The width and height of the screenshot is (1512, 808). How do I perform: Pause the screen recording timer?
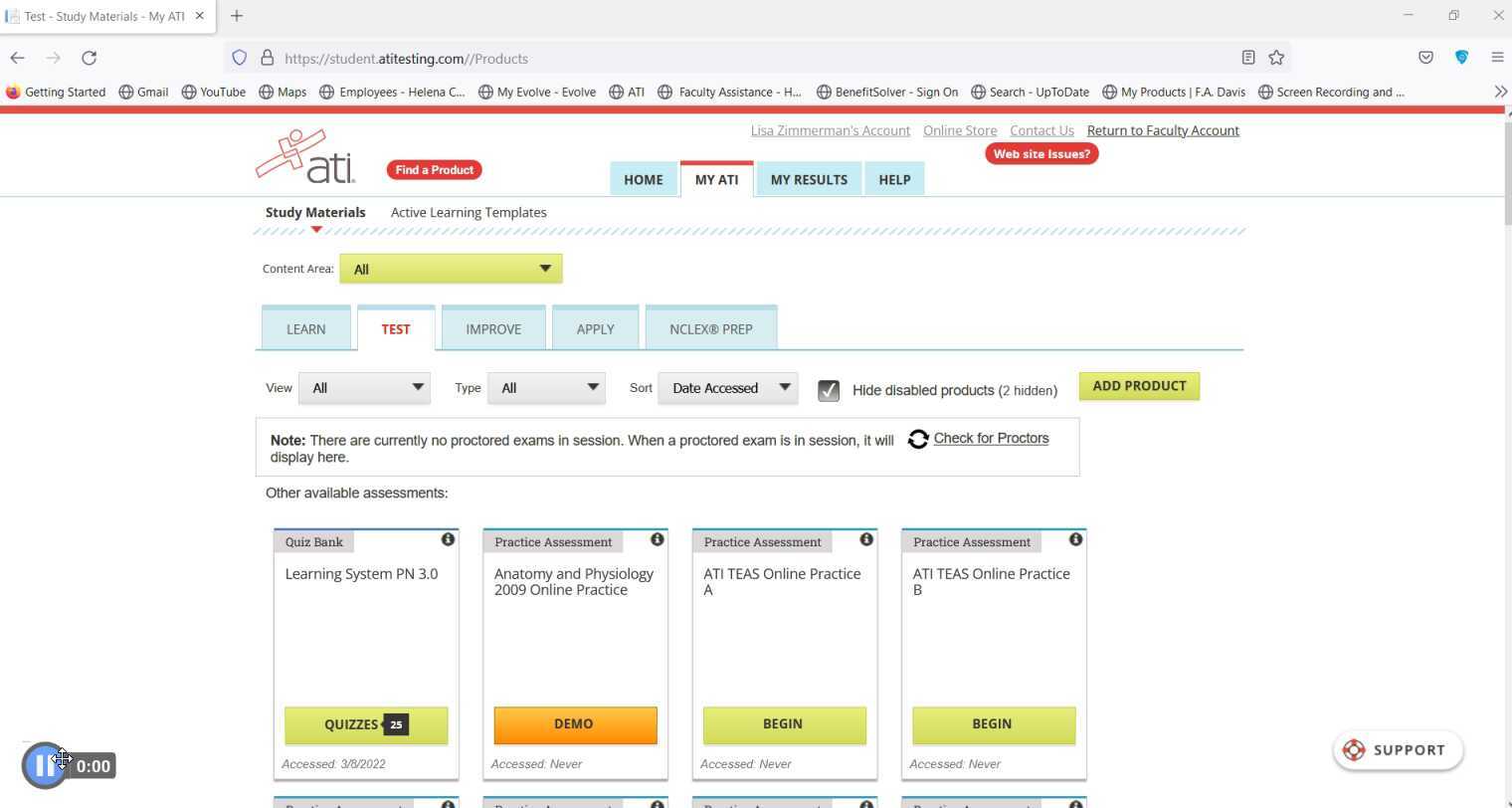[46, 764]
